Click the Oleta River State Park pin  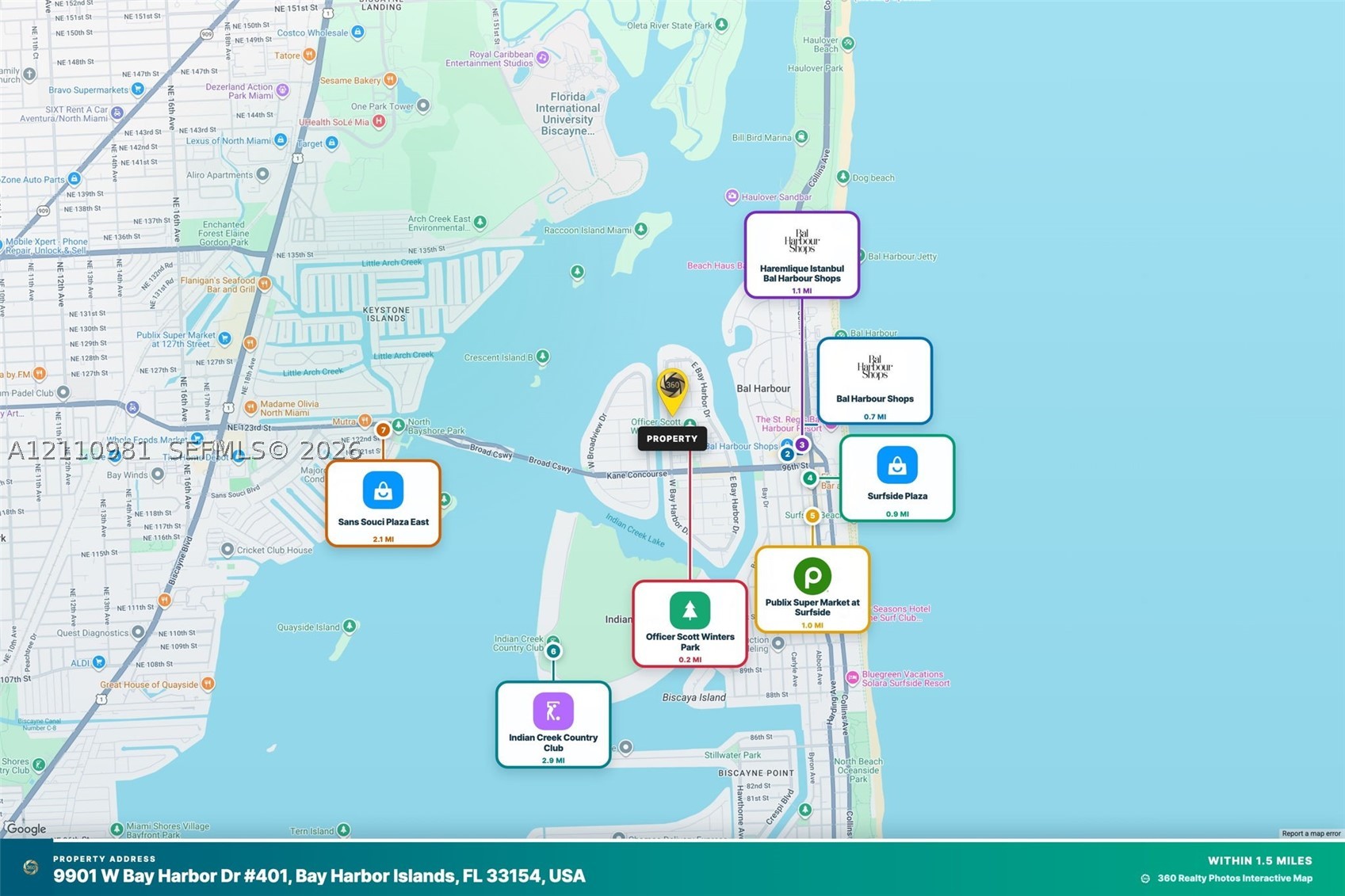pyautogui.click(x=721, y=25)
